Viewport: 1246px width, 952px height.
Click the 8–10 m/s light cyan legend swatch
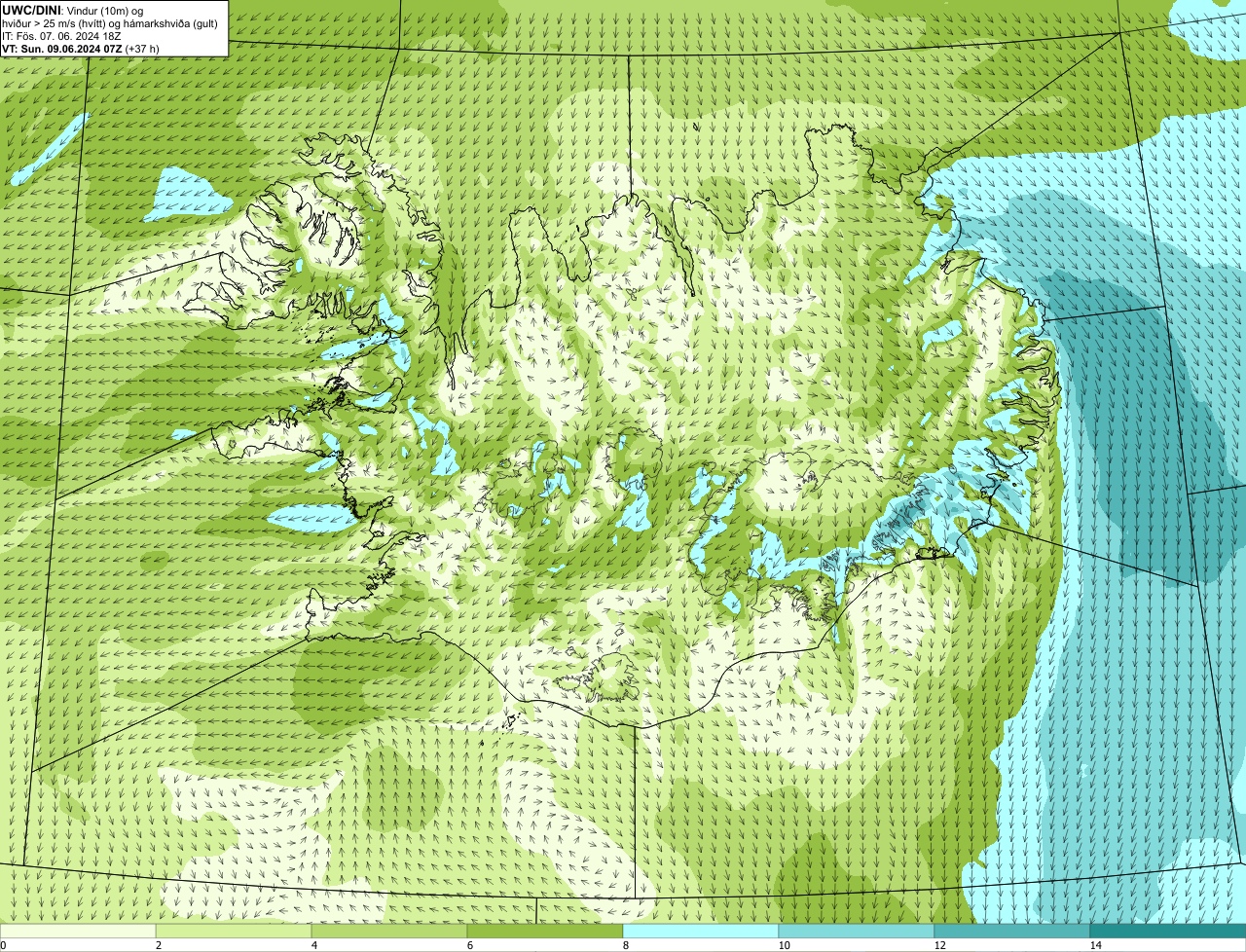coord(701,932)
